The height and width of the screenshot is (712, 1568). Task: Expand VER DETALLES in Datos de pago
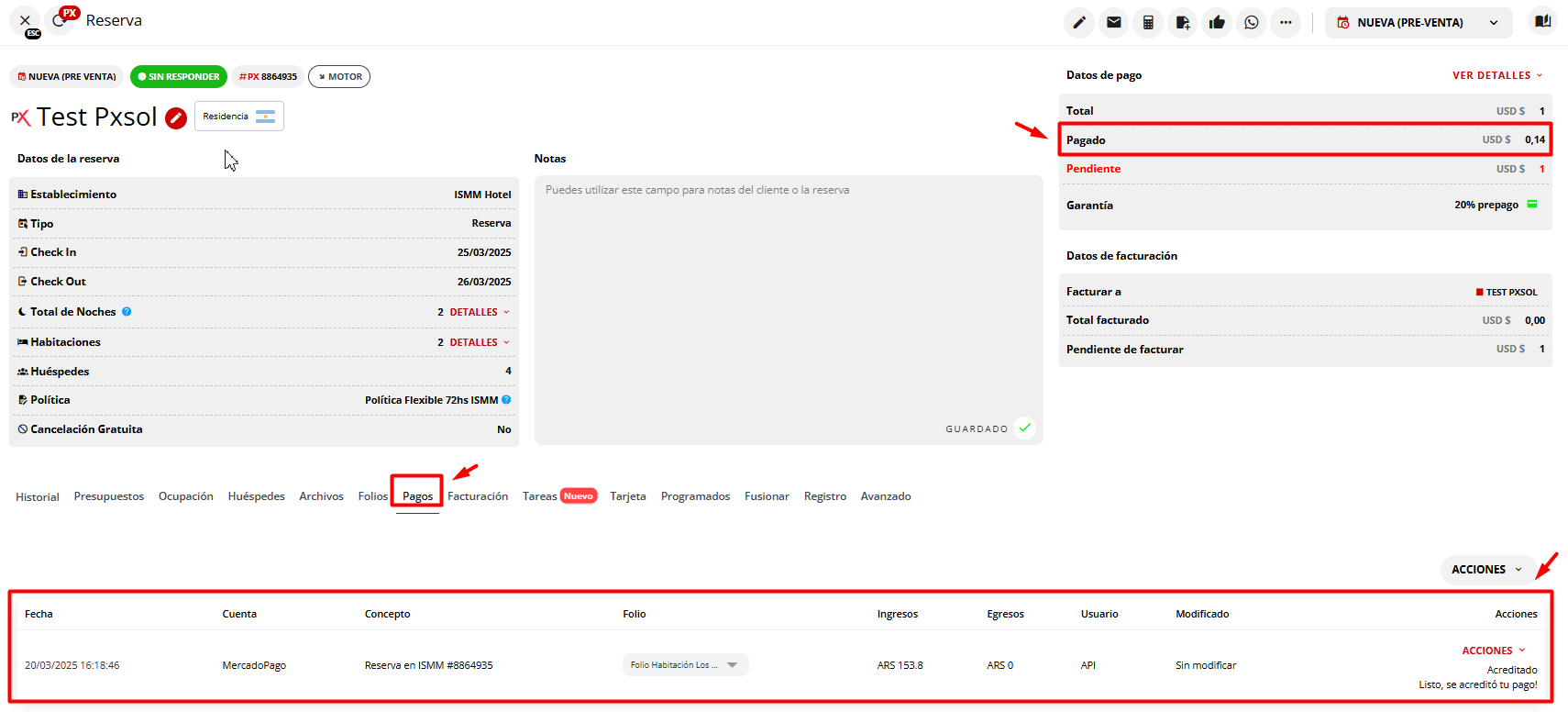1496,75
